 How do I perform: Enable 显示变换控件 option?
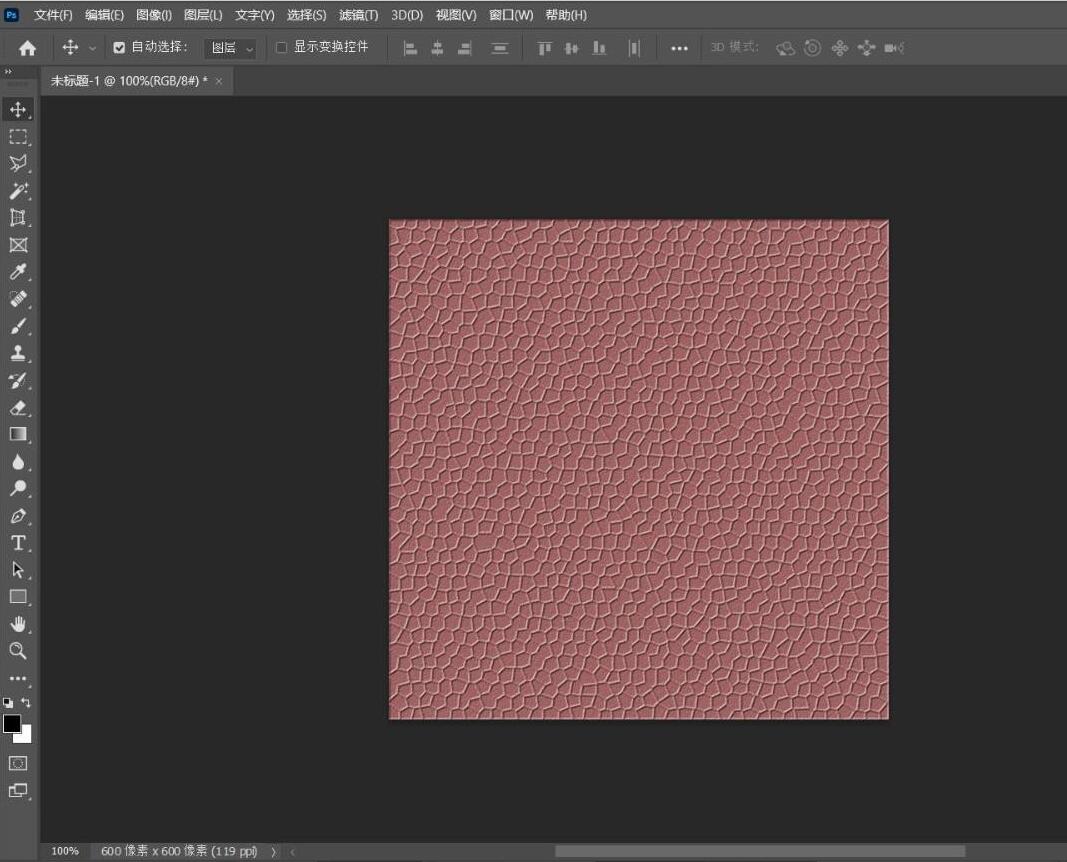tap(283, 46)
